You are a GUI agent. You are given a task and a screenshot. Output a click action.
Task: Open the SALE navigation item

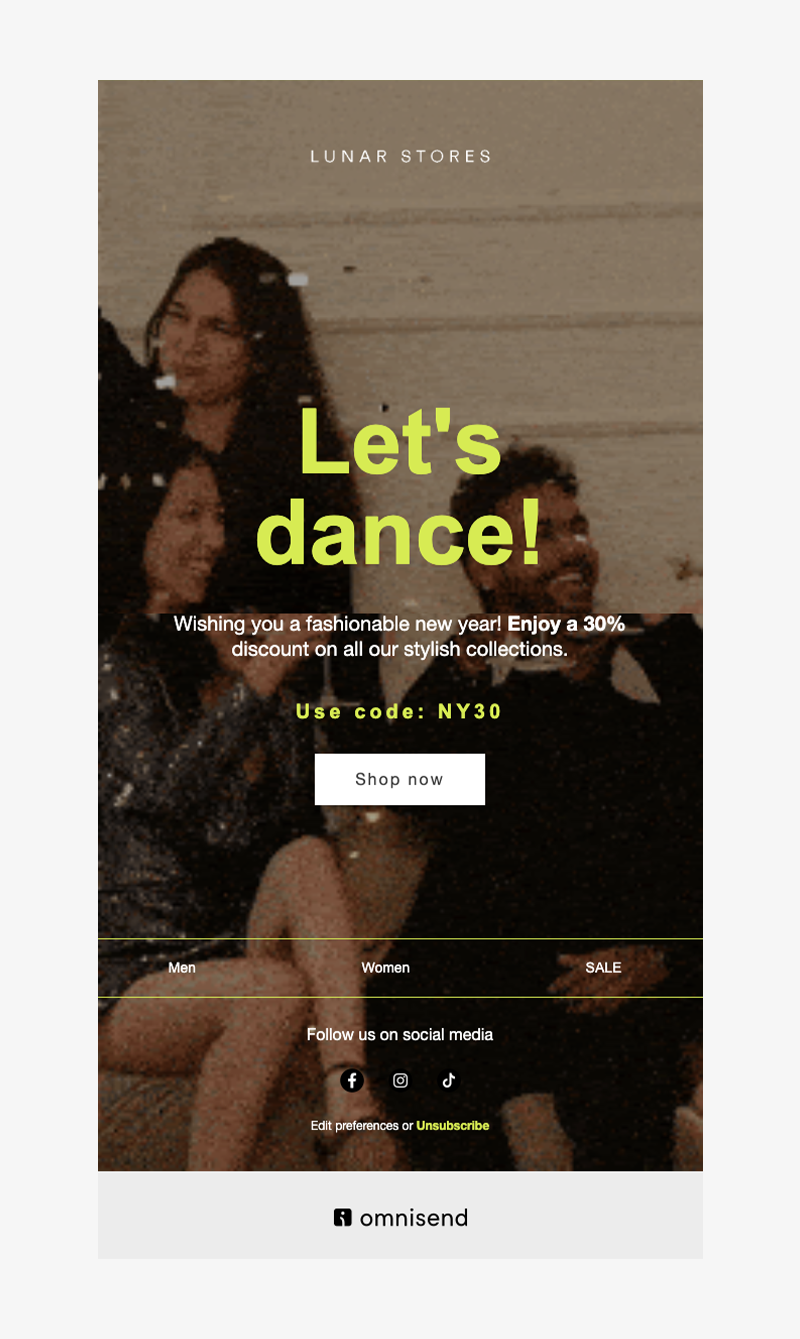[603, 968]
